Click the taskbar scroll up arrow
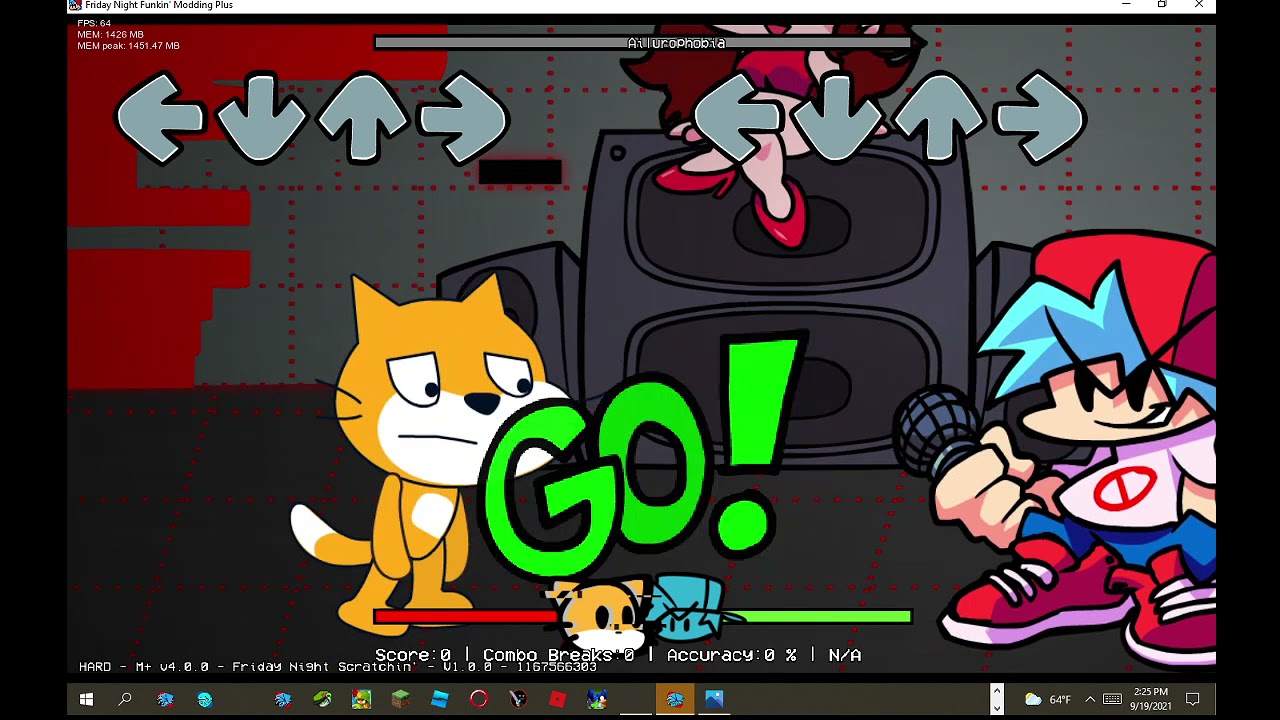The height and width of the screenshot is (720, 1280). [996, 691]
